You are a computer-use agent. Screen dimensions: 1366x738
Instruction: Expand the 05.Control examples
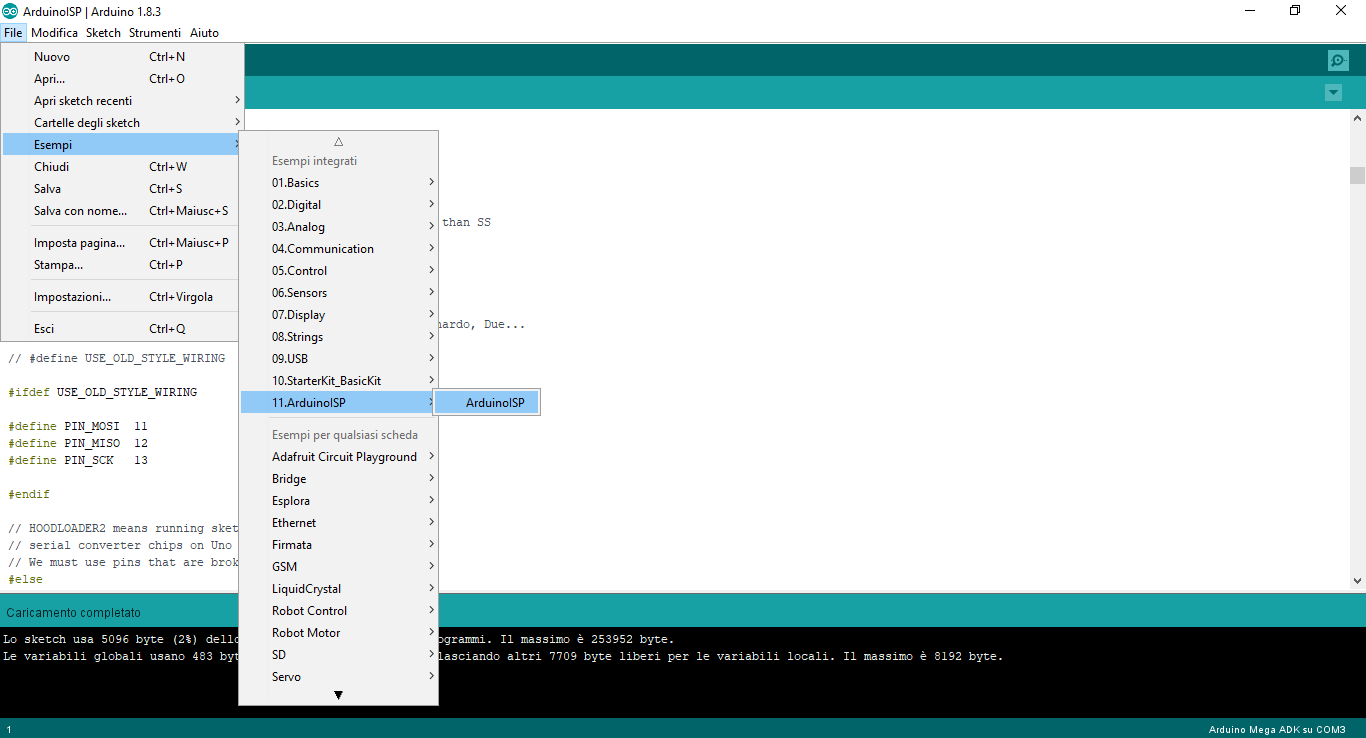pyautogui.click(x=338, y=271)
